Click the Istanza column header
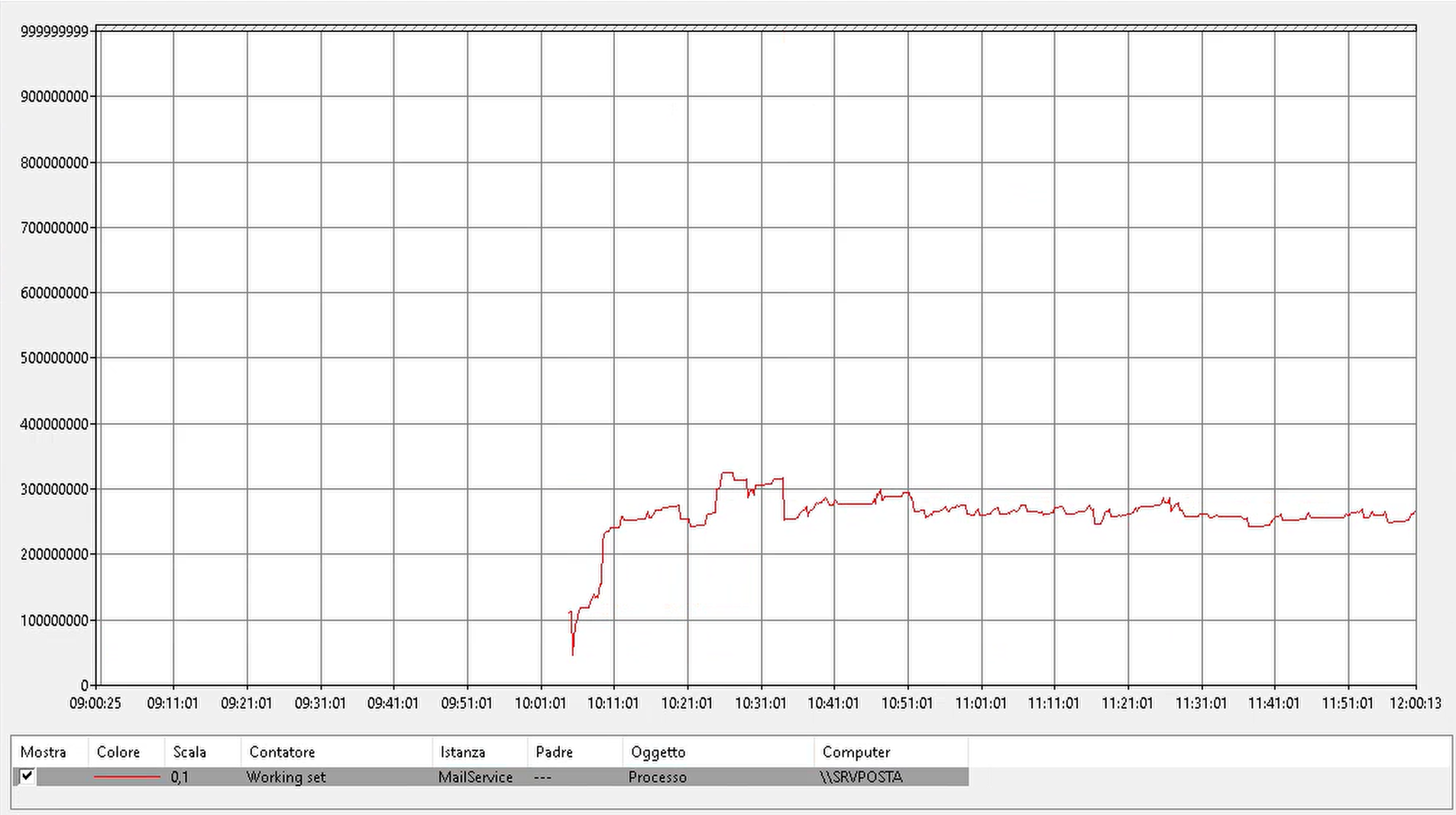Viewport: 1456px width, 815px height. (x=462, y=752)
